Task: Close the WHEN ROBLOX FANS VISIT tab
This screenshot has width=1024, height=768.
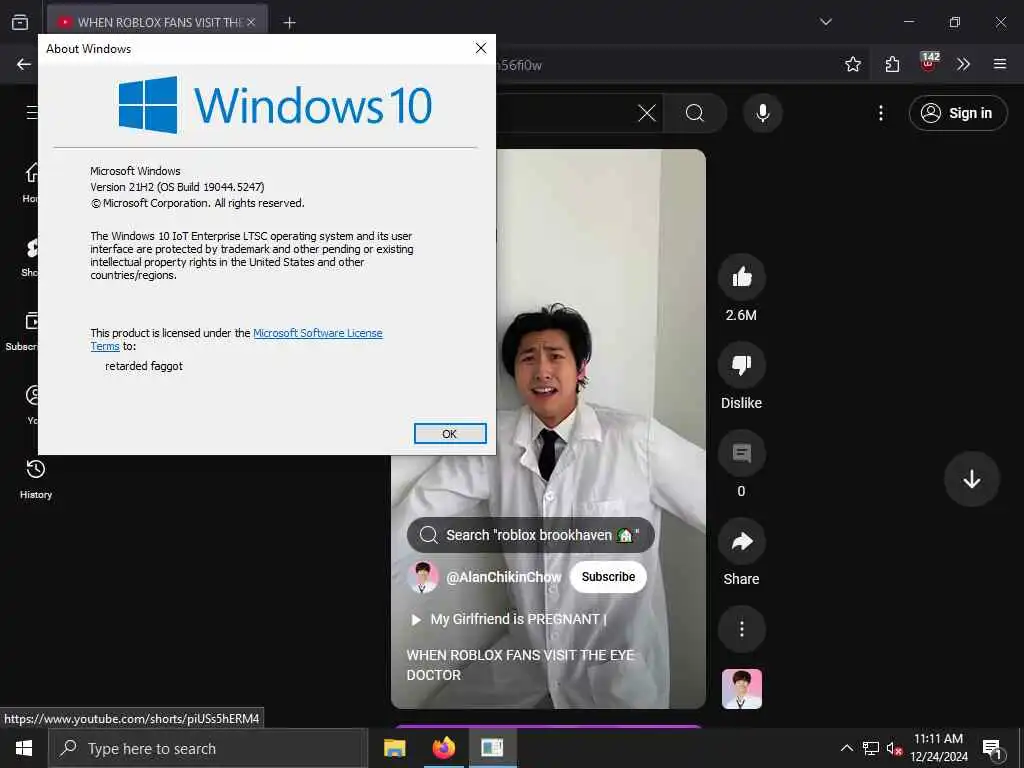Action: tap(251, 22)
